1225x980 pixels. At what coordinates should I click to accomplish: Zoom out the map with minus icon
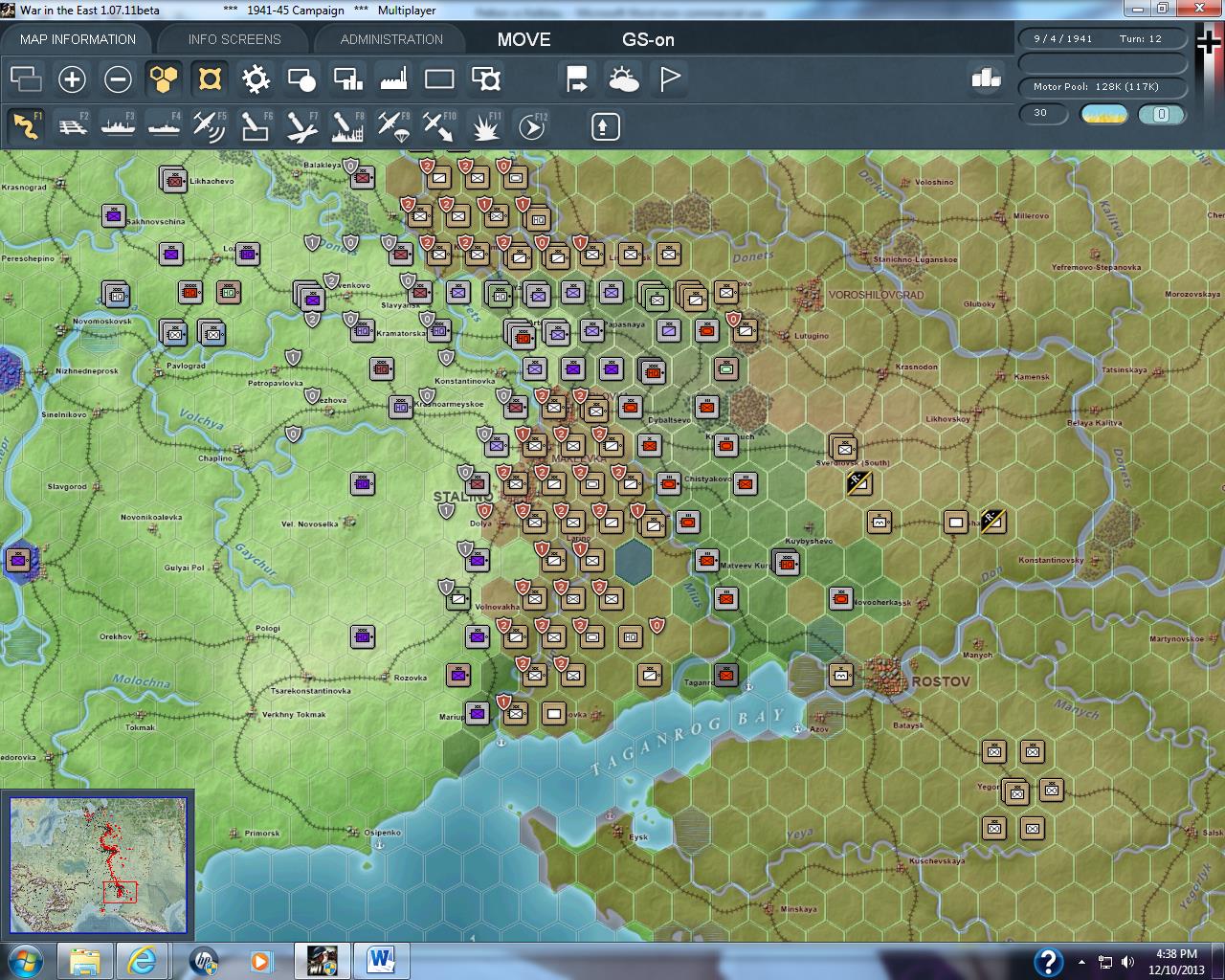pos(118,78)
